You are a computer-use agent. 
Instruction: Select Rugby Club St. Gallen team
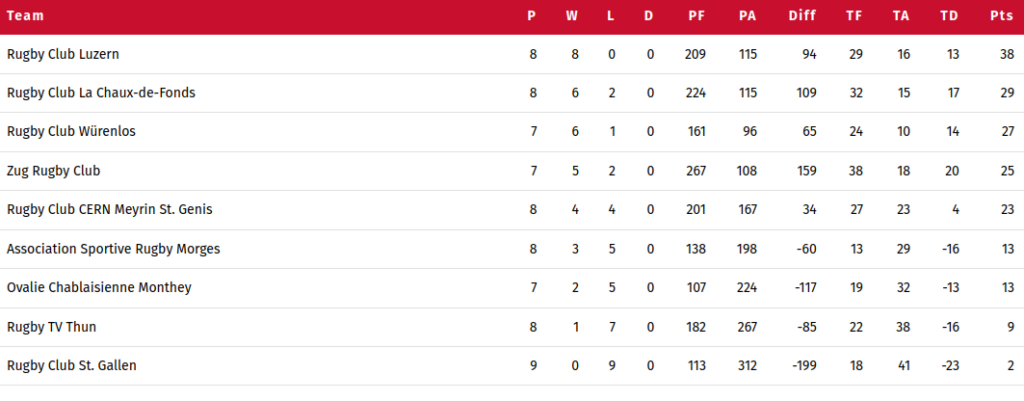[x=72, y=365]
